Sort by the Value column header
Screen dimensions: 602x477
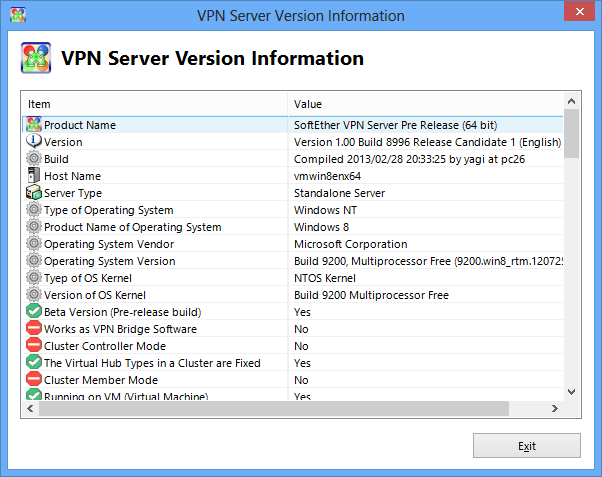425,104
